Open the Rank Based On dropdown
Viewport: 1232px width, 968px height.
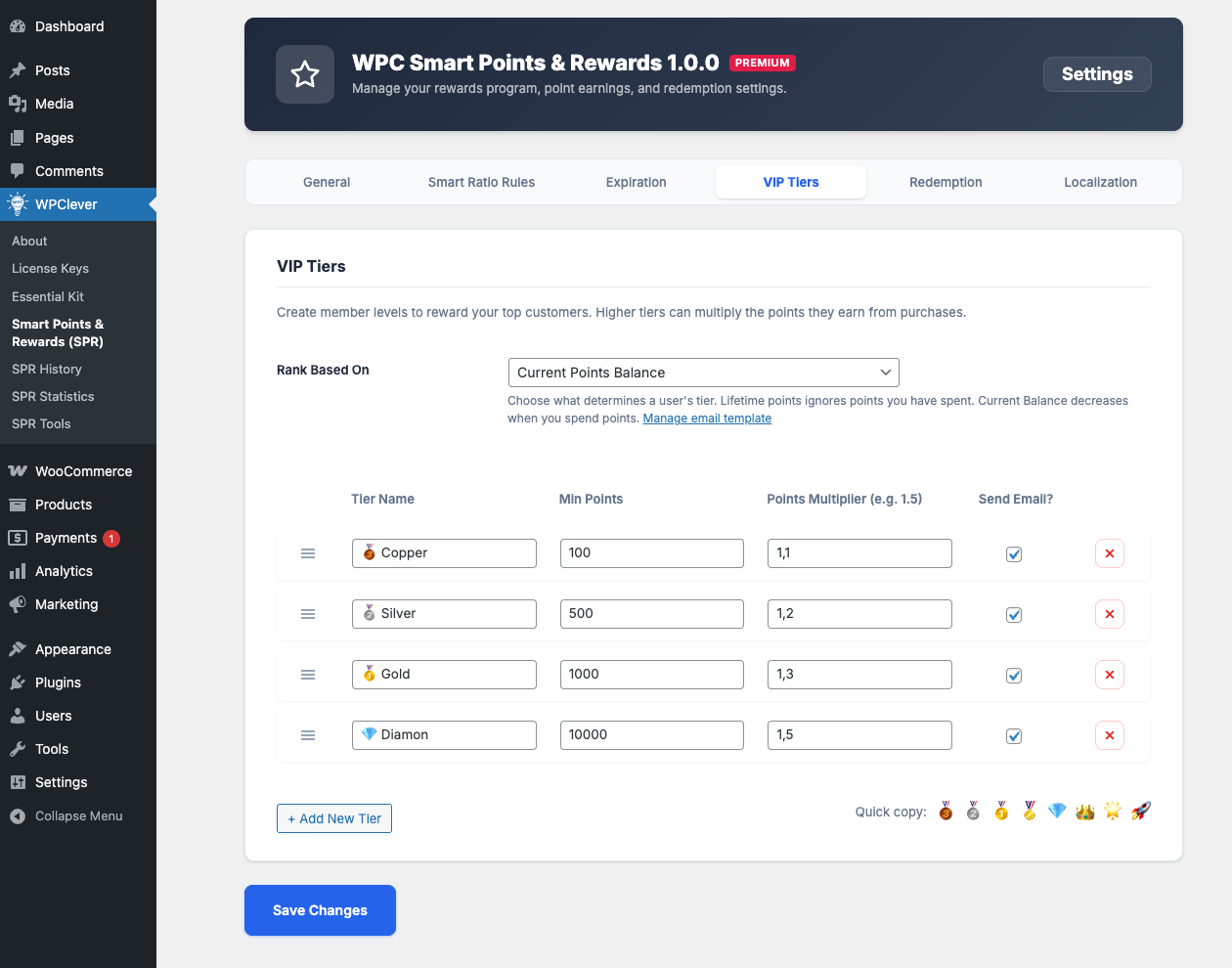703,373
